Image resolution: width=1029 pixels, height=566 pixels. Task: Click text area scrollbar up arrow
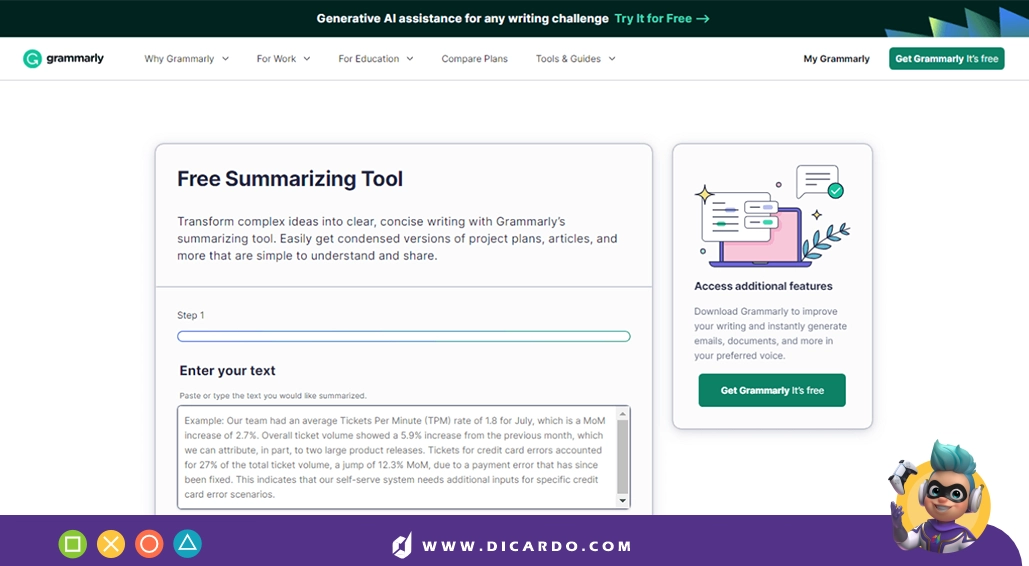point(623,414)
